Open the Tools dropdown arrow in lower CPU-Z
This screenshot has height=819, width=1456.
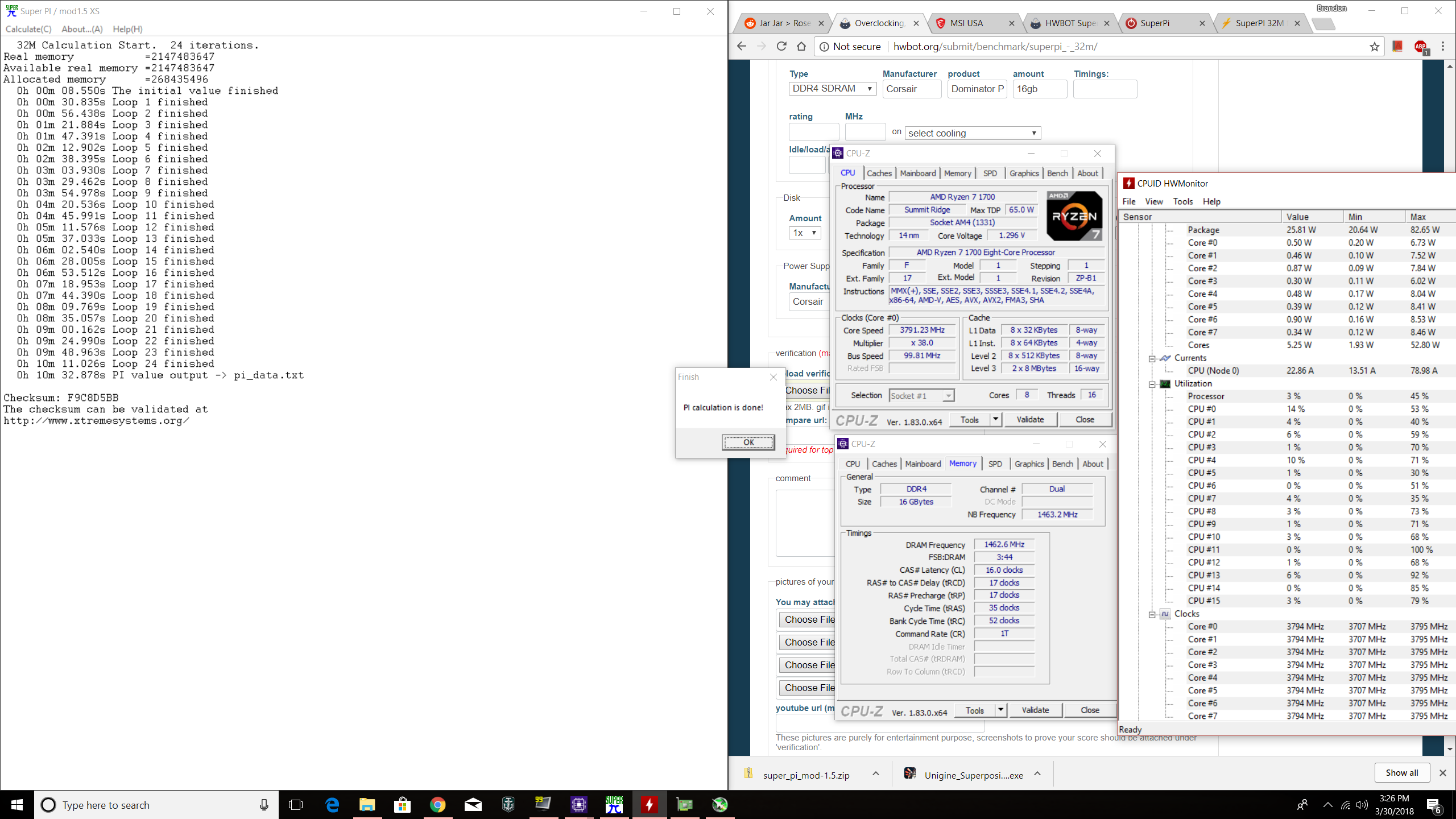1000,710
